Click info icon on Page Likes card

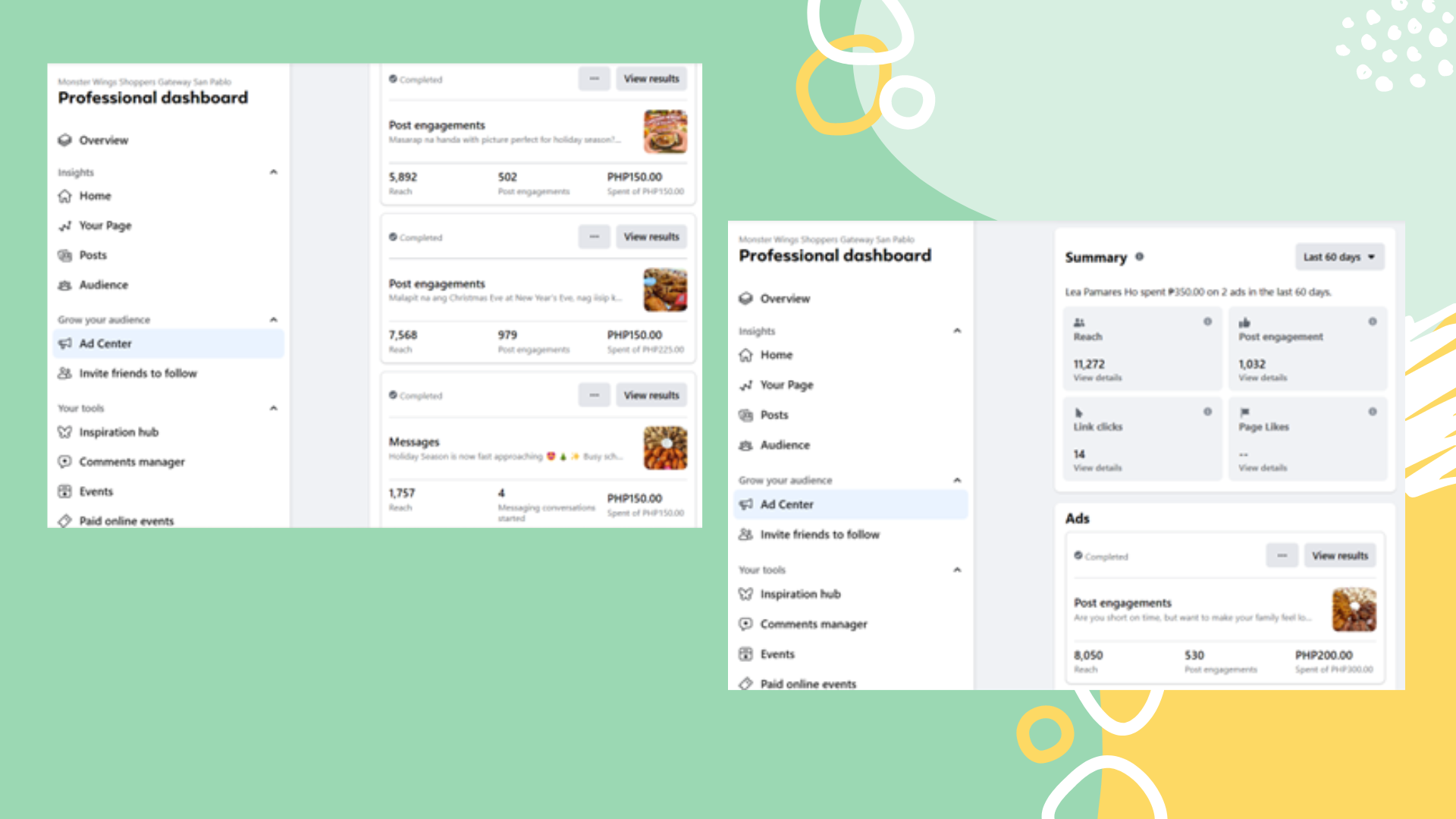(x=1372, y=412)
